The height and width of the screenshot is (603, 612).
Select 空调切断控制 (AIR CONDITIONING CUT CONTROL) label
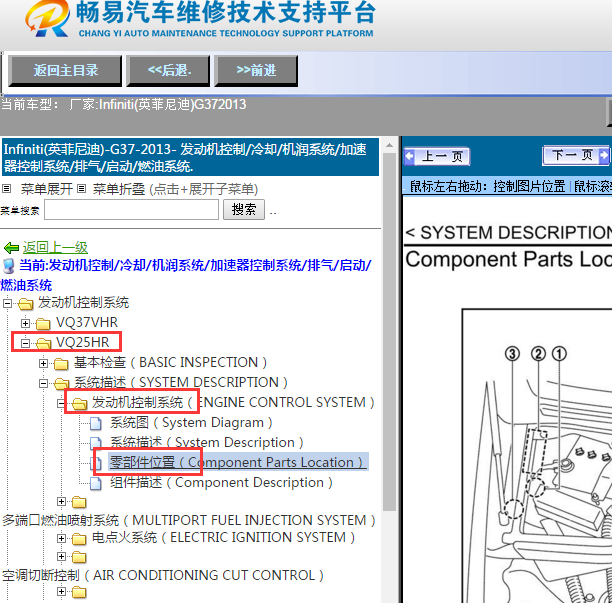[x=163, y=575]
